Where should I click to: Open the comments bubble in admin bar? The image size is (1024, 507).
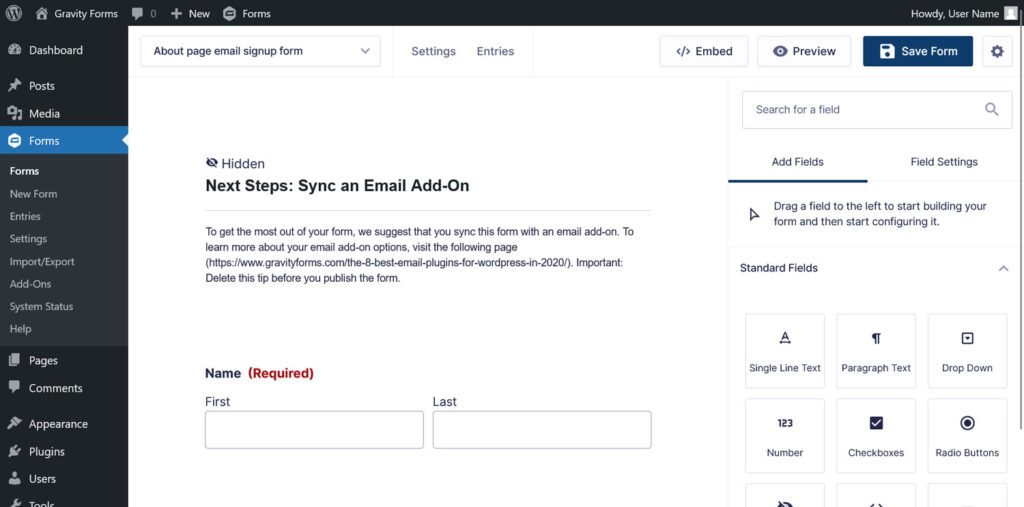pos(143,13)
